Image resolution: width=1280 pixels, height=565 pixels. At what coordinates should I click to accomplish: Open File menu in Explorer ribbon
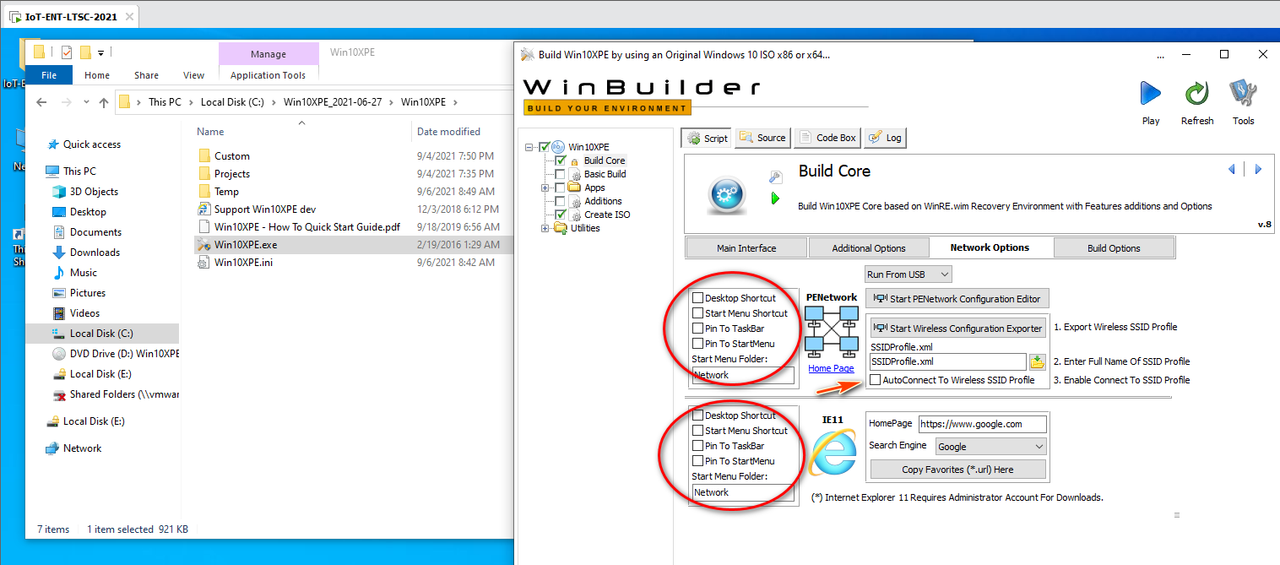[49, 75]
